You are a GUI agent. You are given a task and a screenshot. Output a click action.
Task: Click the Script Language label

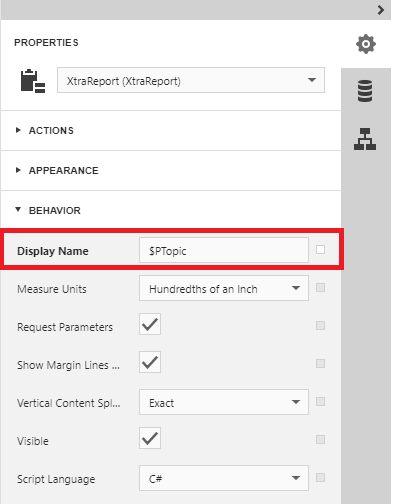[56, 479]
